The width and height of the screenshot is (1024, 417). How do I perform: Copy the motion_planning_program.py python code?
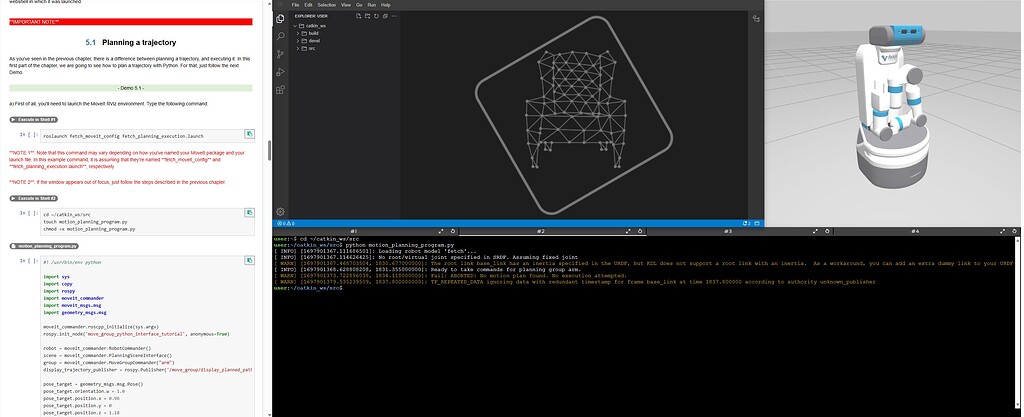click(249, 260)
